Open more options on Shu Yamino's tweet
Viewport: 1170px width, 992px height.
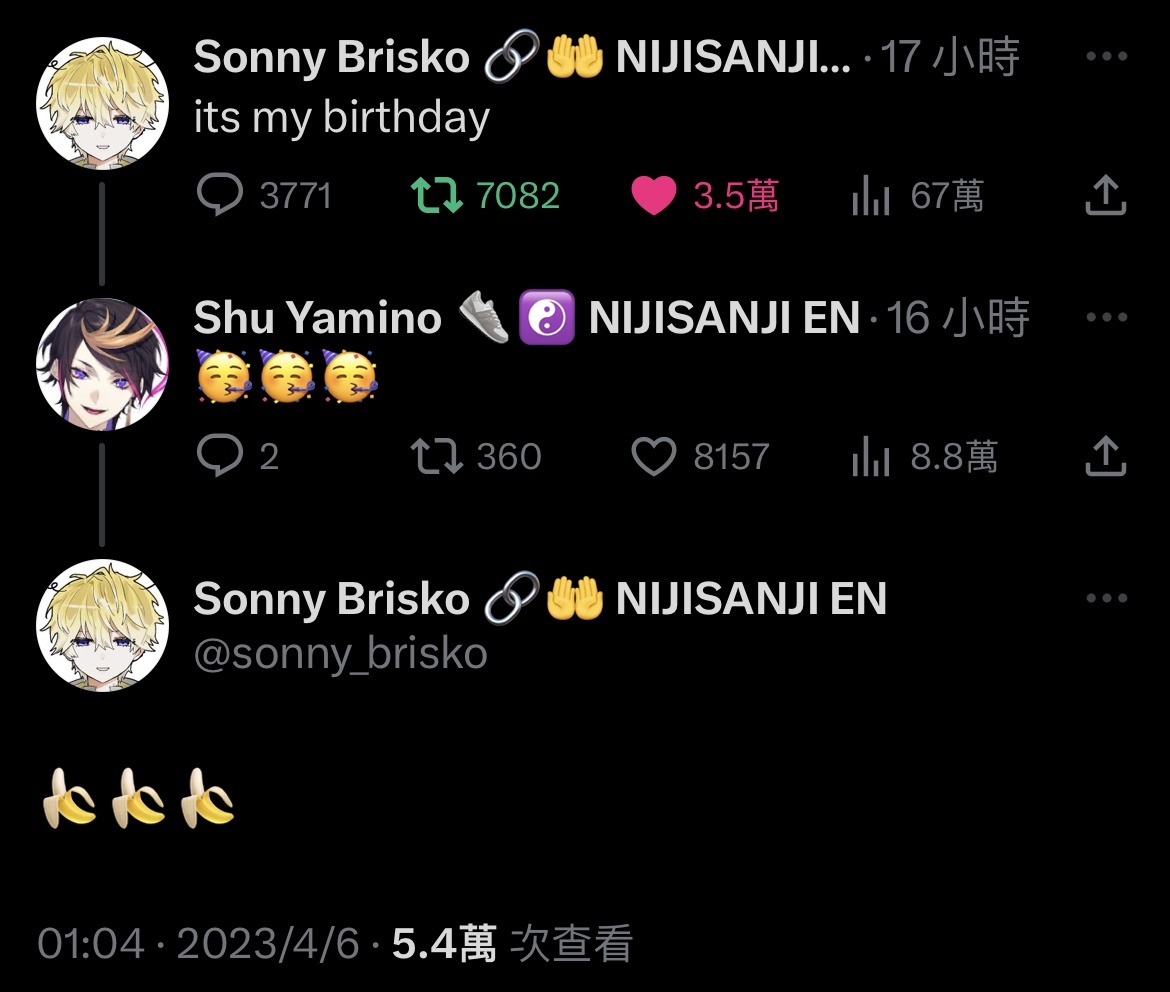point(1107,317)
